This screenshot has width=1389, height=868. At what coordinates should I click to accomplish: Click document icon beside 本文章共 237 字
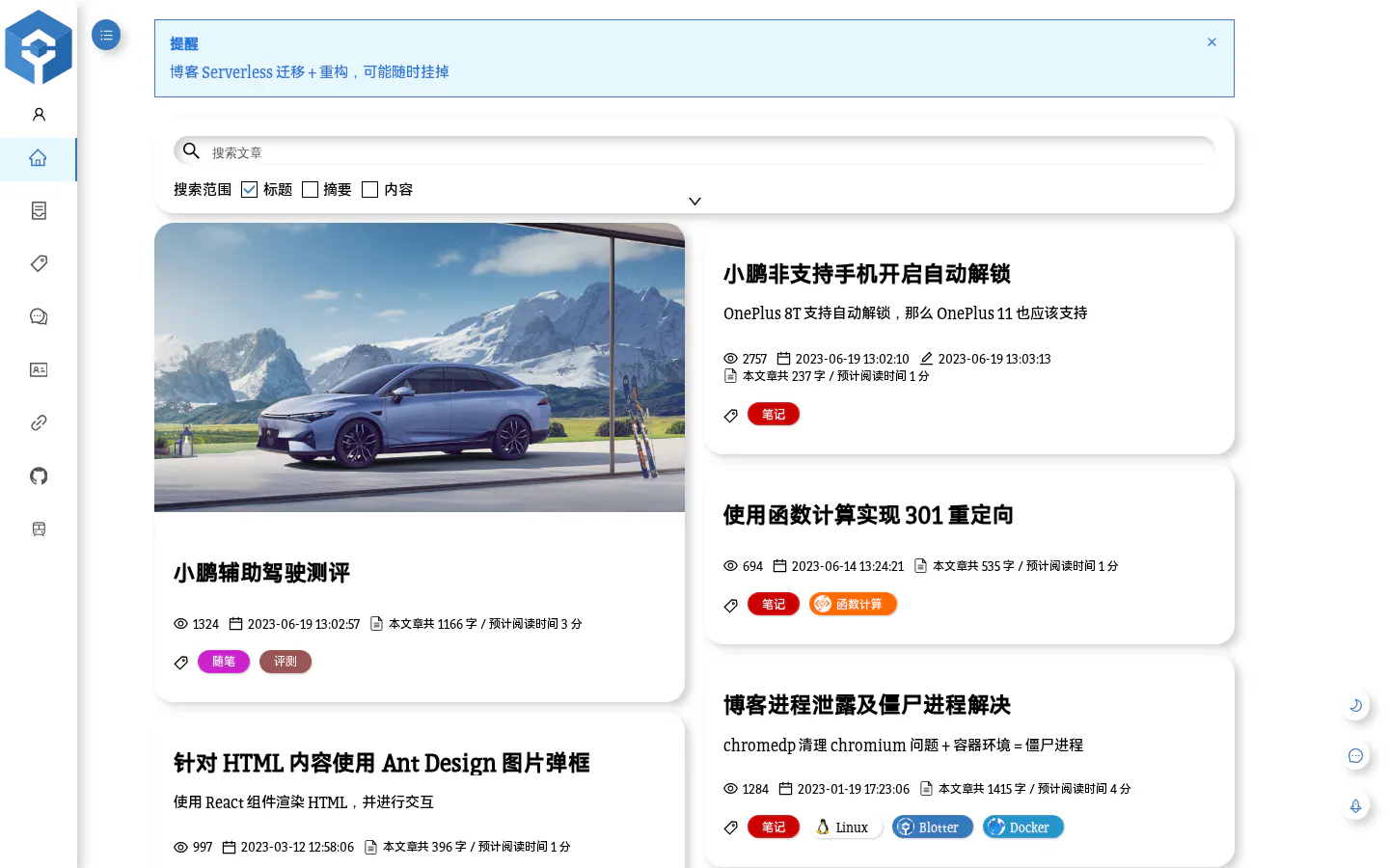click(730, 376)
